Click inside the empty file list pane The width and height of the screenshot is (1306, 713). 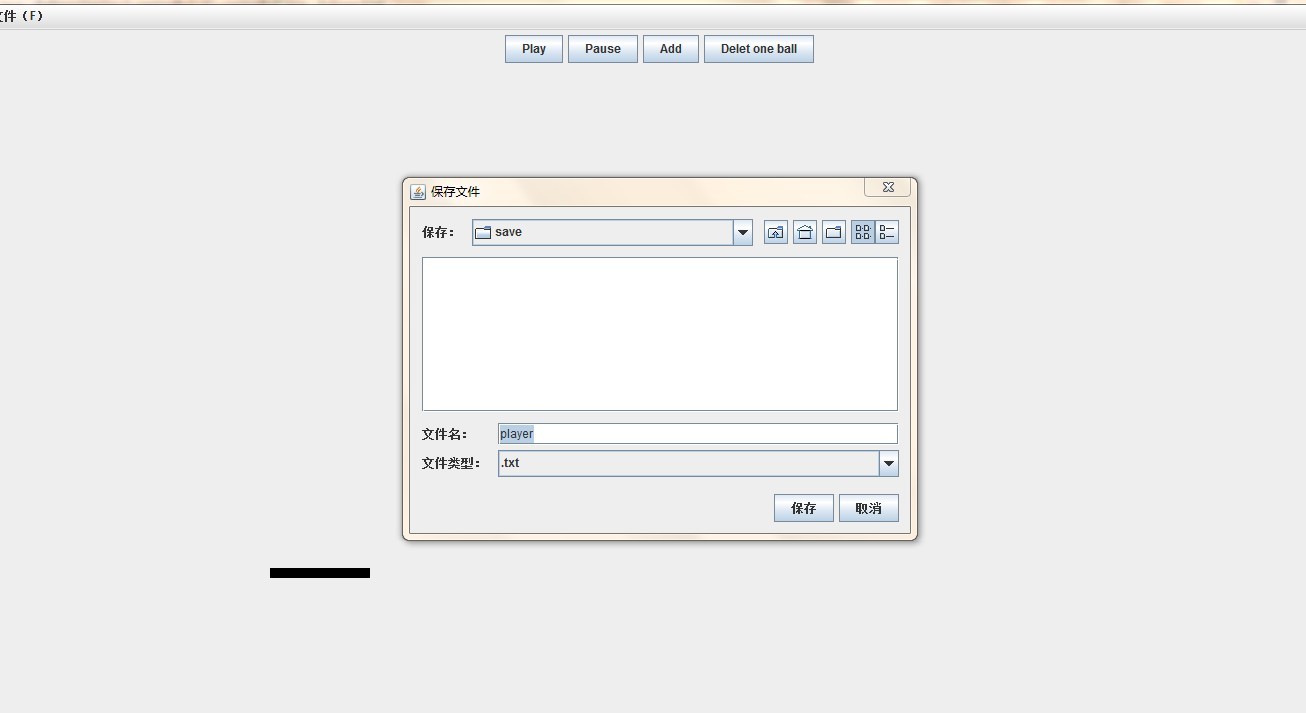click(660, 334)
